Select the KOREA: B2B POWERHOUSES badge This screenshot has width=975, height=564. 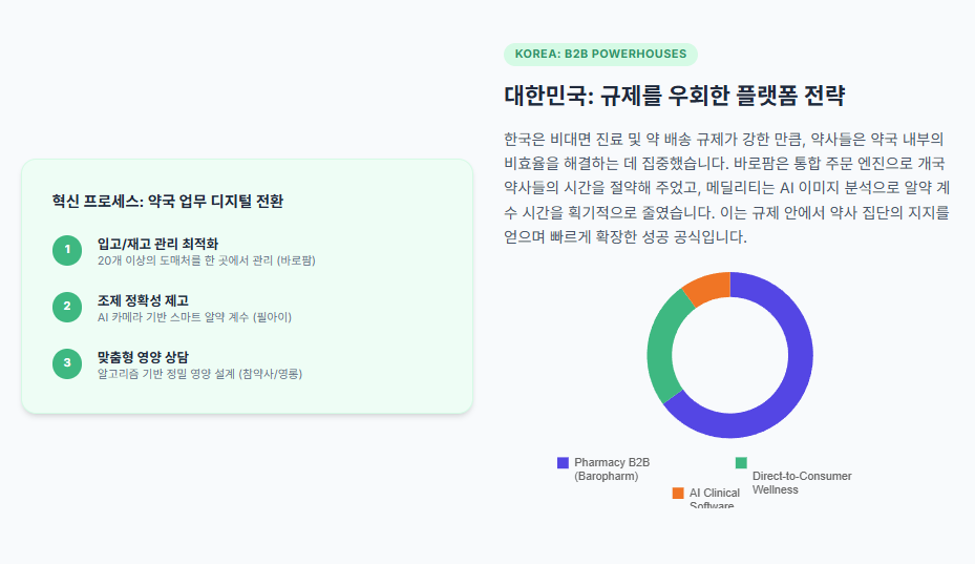tap(601, 54)
